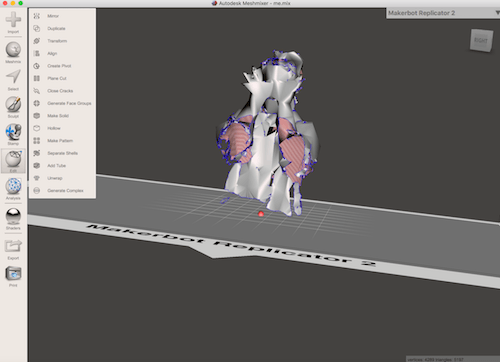Click the Print tool
Viewport: 500px width, 362px height.
(13, 276)
